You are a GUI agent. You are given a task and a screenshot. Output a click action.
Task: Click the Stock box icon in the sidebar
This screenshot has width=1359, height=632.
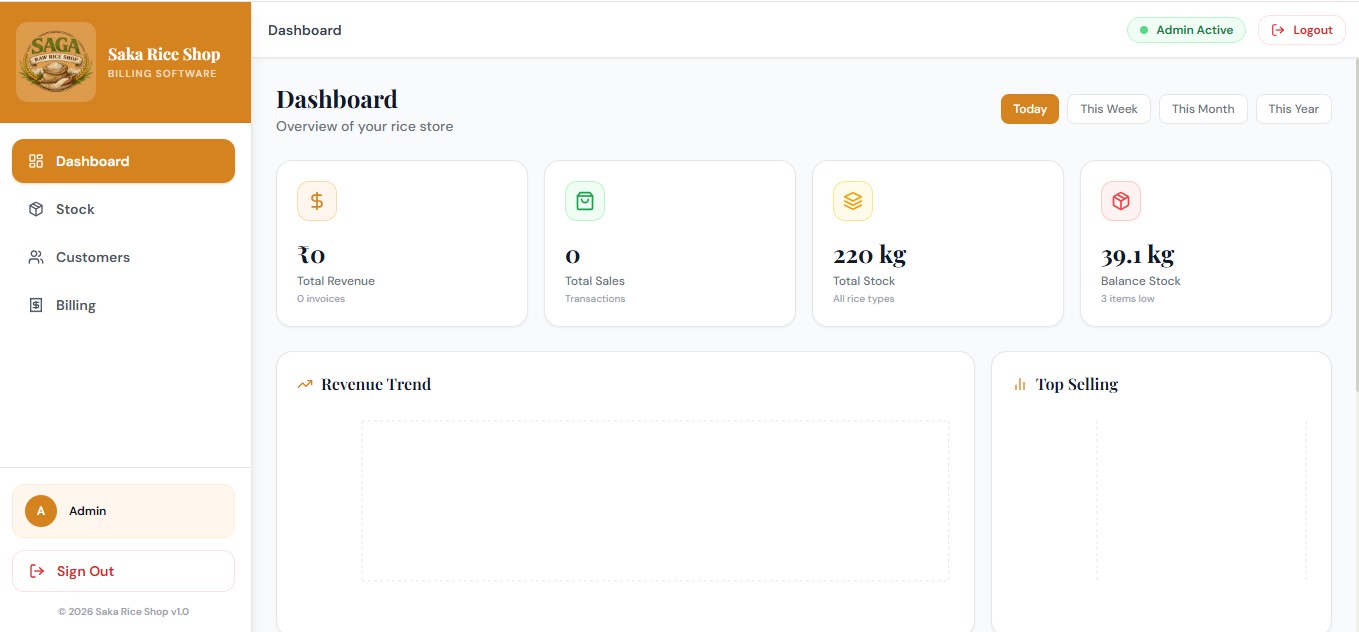(x=36, y=209)
